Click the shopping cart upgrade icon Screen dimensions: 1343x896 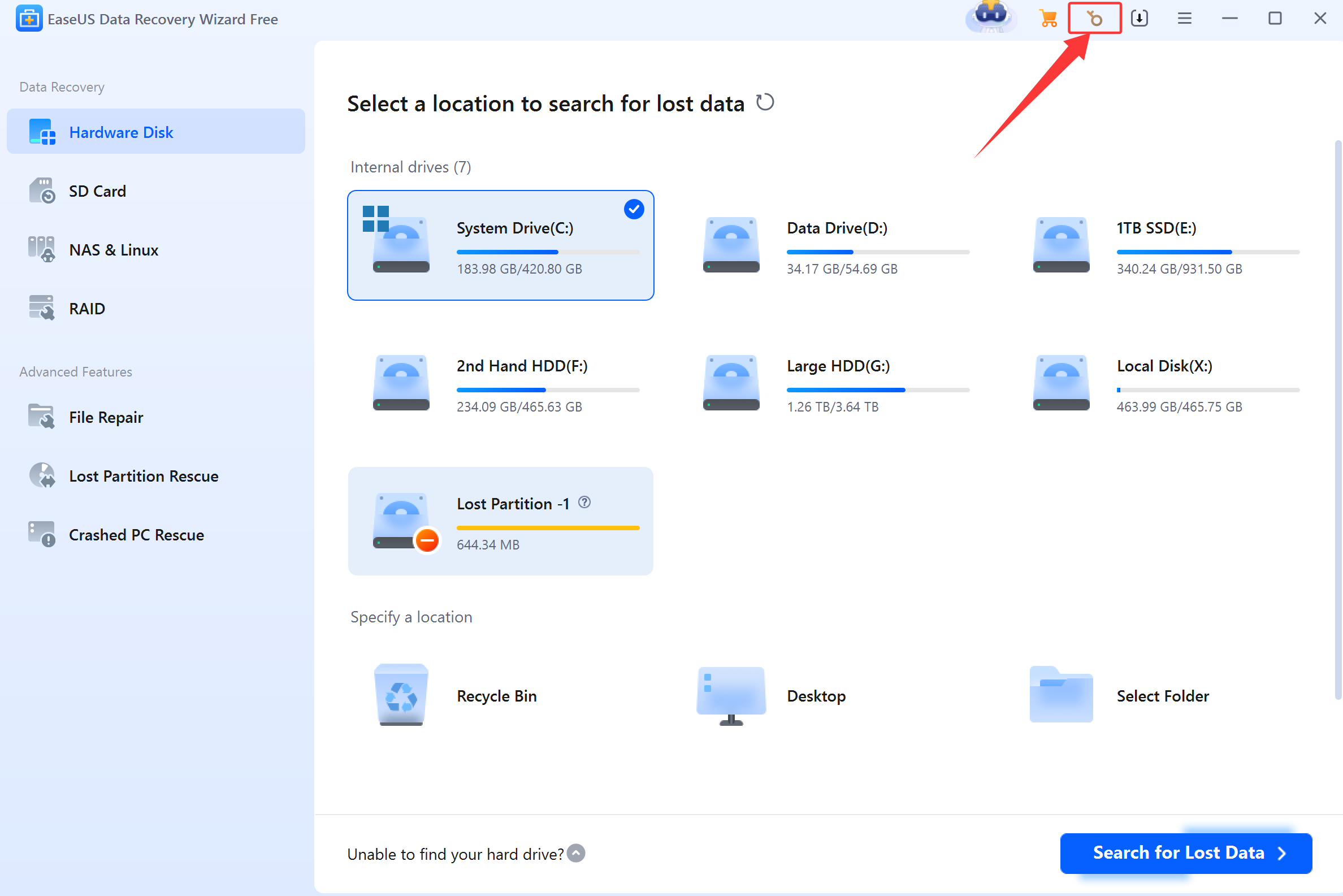pos(1048,18)
